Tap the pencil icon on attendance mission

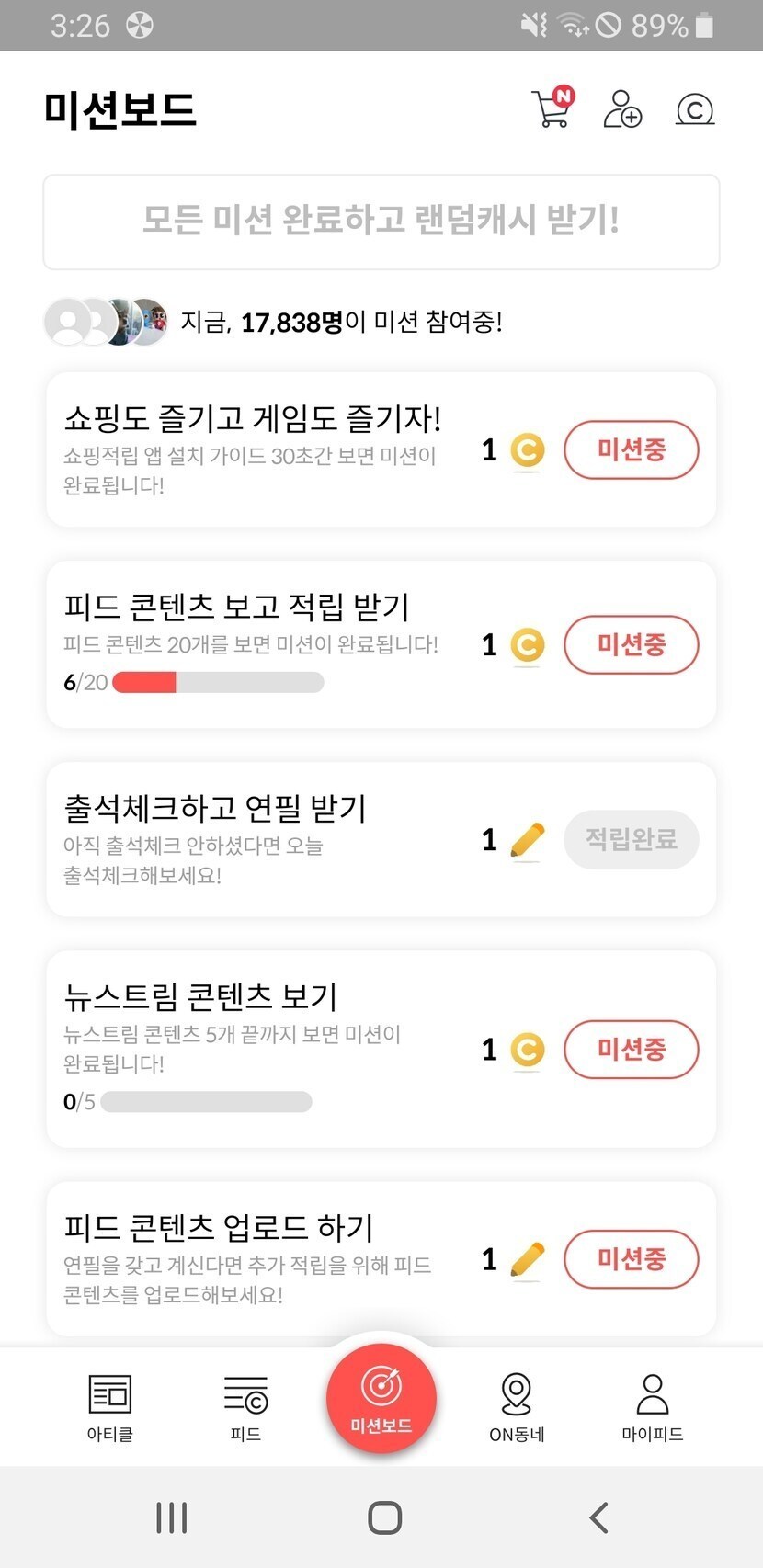527,840
